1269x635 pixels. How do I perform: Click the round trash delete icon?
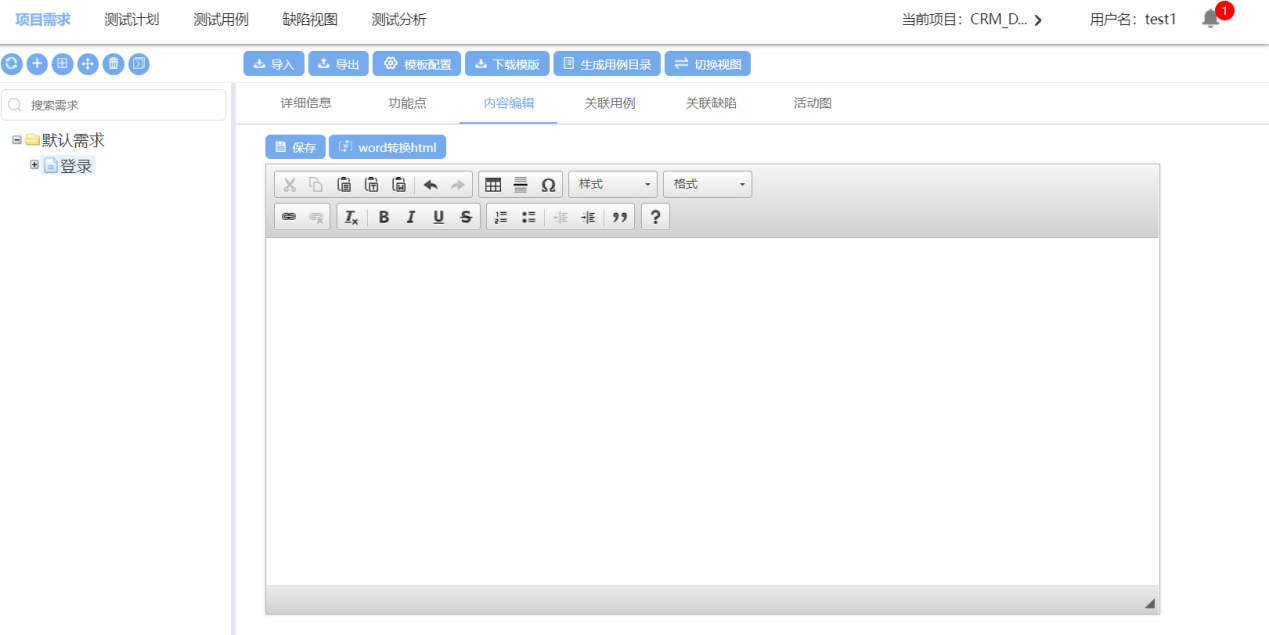[x=113, y=64]
